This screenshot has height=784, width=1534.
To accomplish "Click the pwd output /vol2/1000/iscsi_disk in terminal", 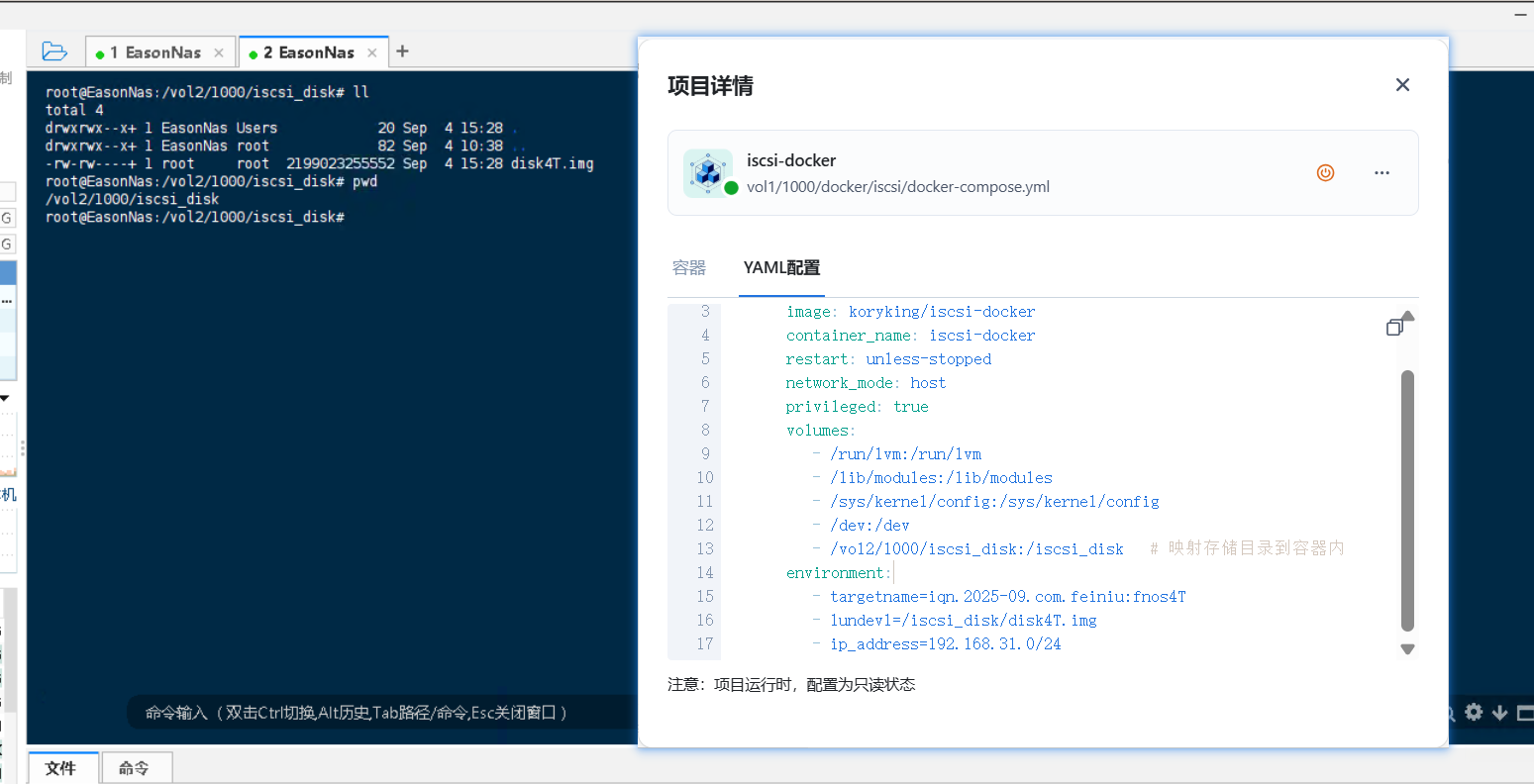I will point(133,199).
